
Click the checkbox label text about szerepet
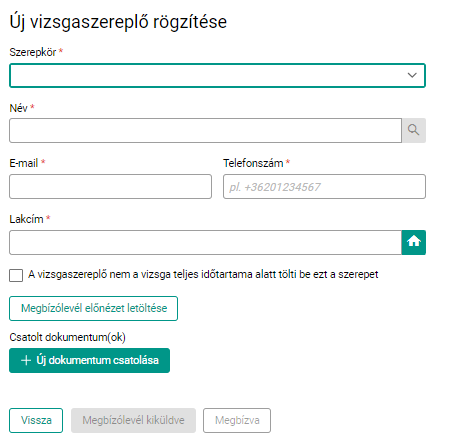click(x=203, y=275)
